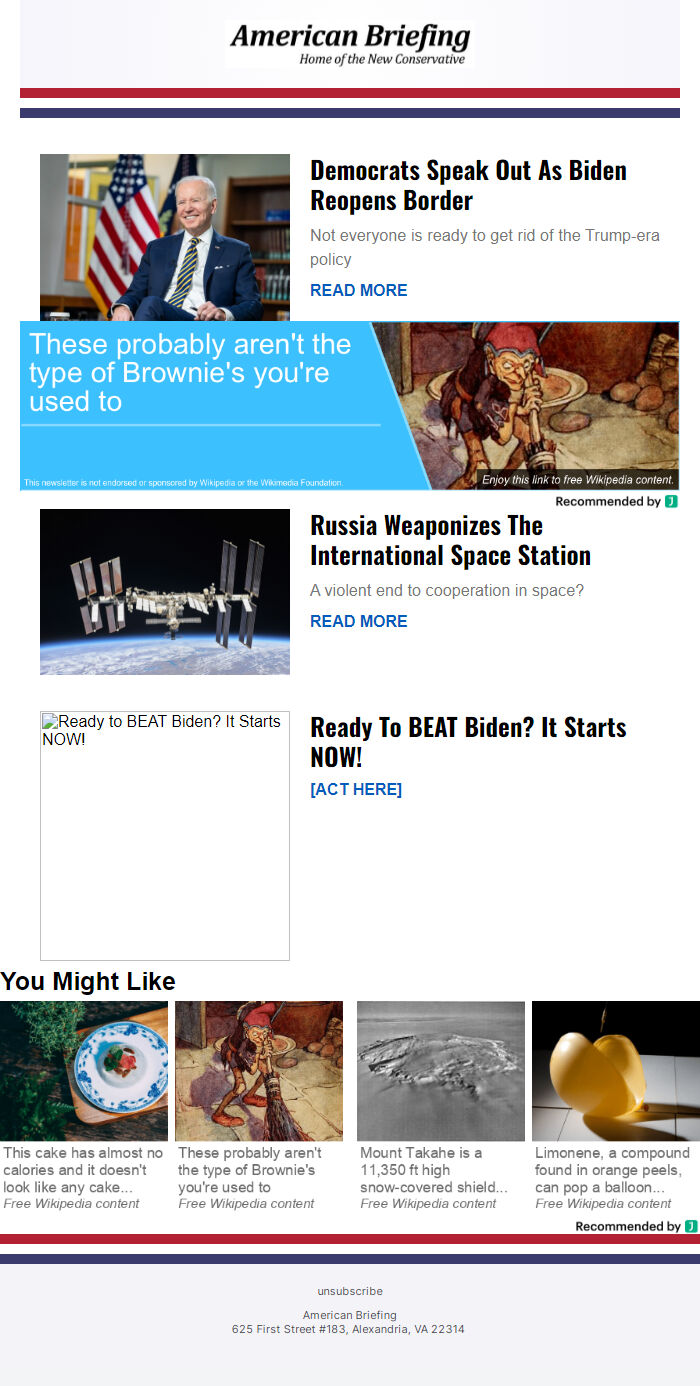Click the newsletter not endorsed disclaimer text

[183, 483]
